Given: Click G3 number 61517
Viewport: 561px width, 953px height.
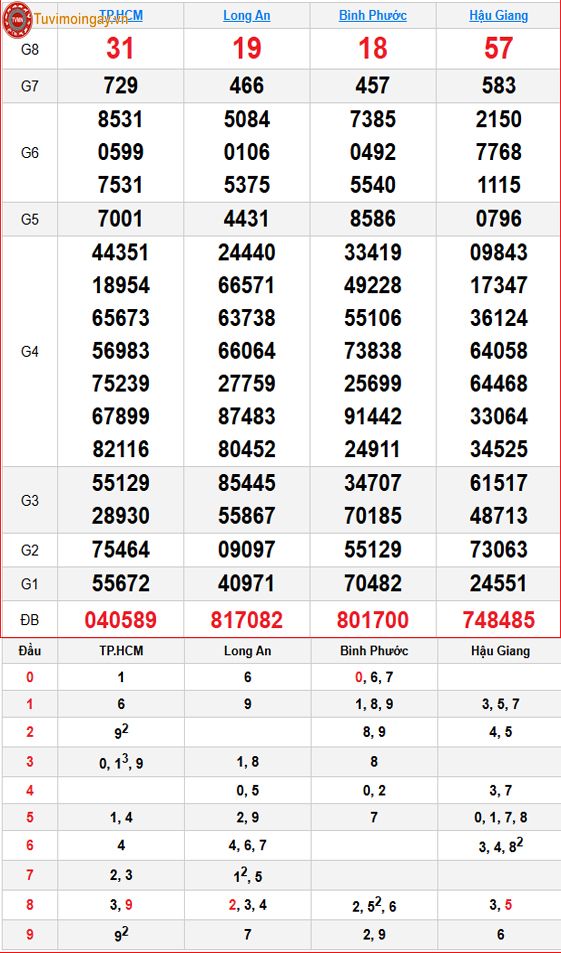Looking at the screenshot, I should click(x=498, y=484).
